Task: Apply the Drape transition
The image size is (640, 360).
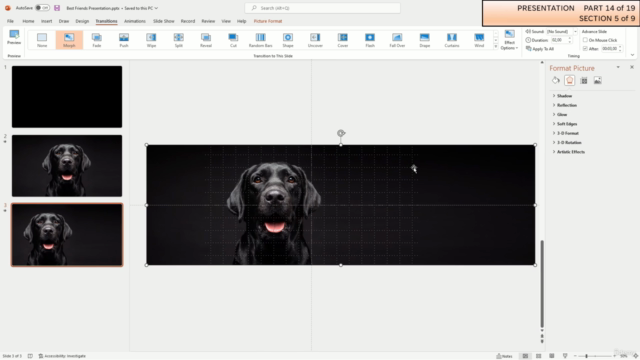Action: 424,40
